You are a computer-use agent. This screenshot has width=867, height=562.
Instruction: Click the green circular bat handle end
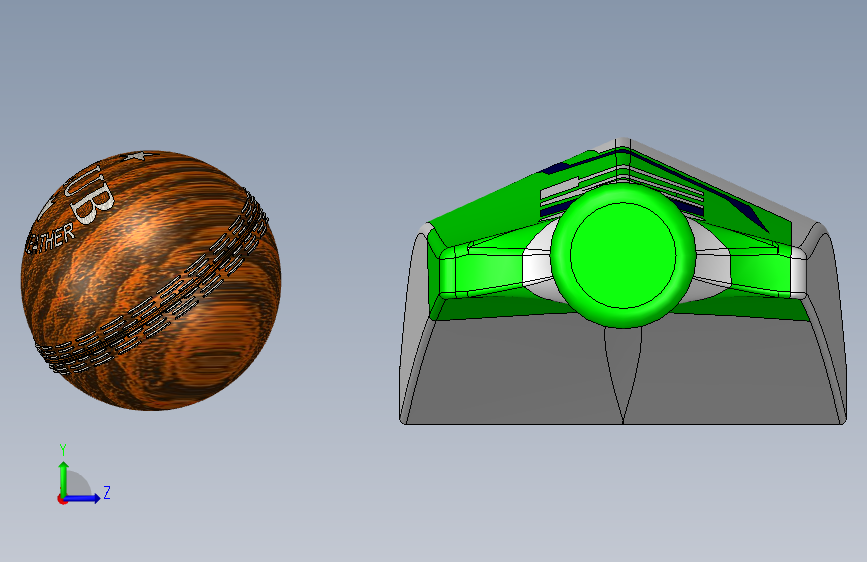coord(623,255)
